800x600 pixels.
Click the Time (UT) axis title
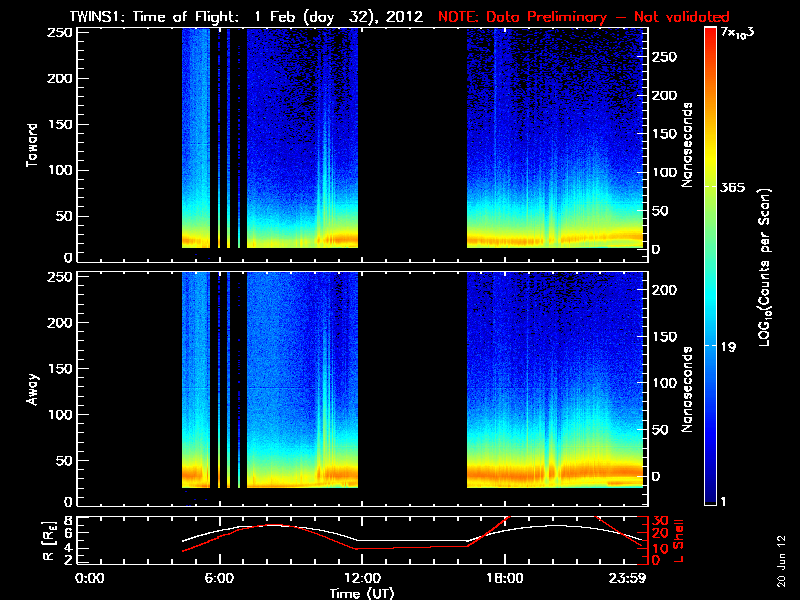pyautogui.click(x=367, y=592)
